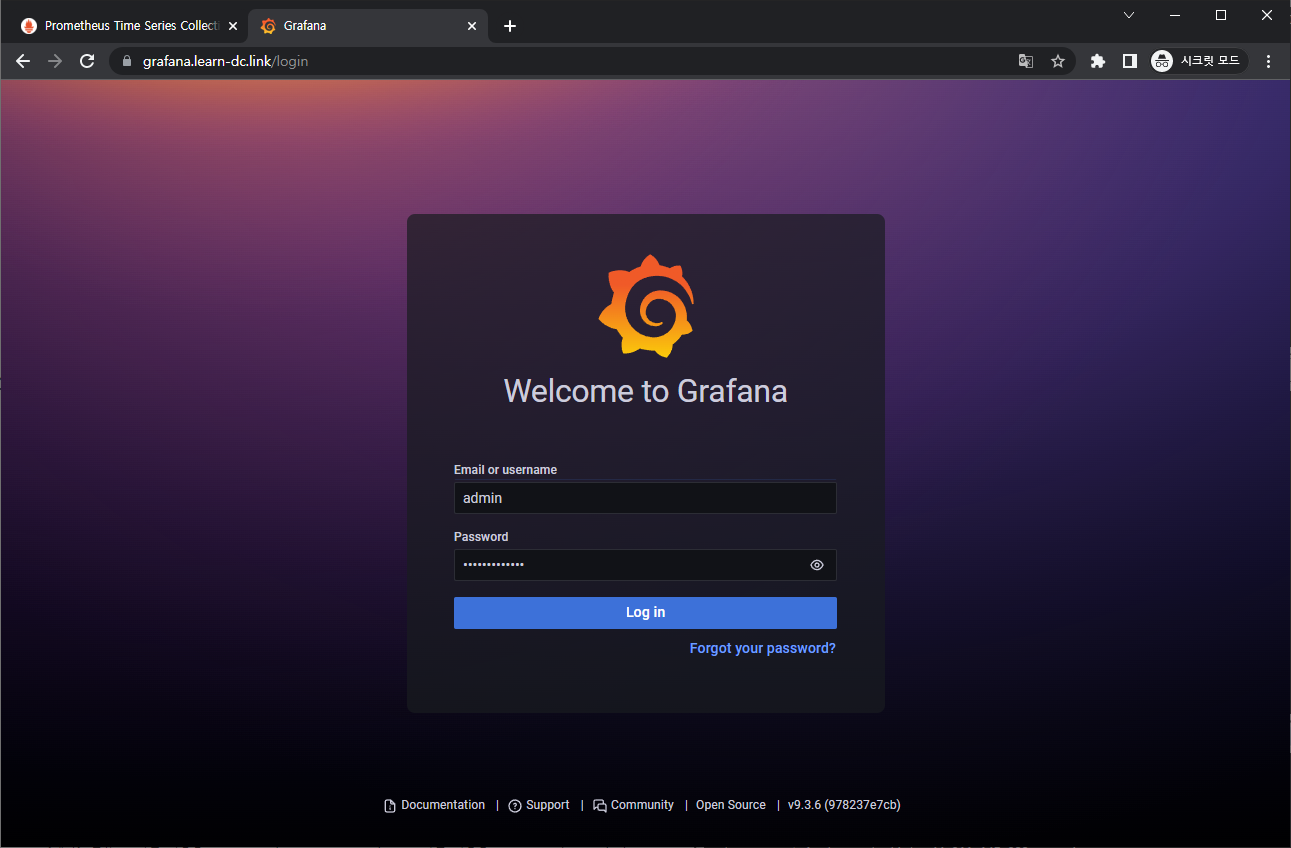Screen dimensions: 1291x848
Task: Bookmark this page with star icon
Action: tap(1058, 61)
